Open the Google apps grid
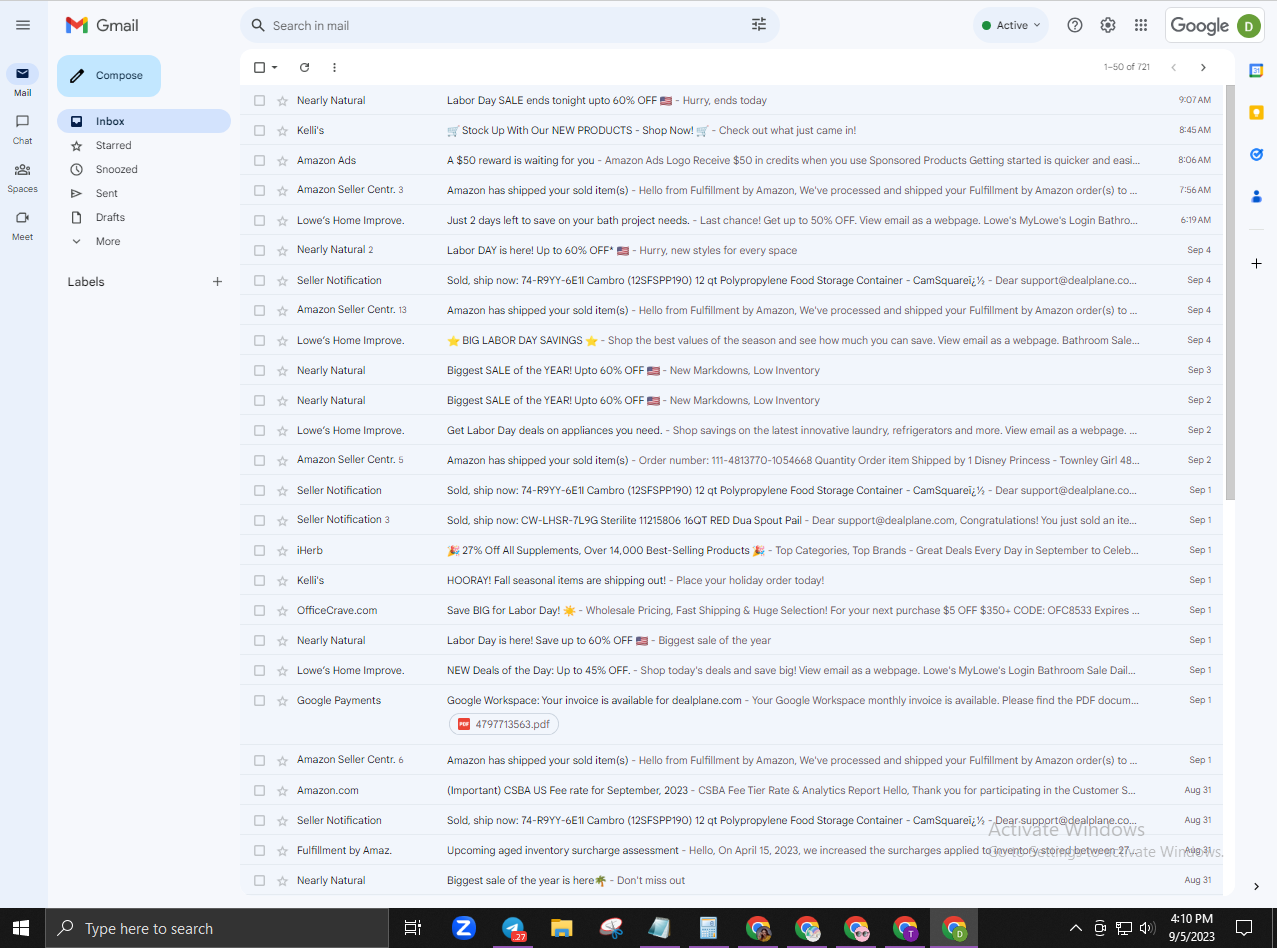This screenshot has height=948, width=1277. point(1141,25)
